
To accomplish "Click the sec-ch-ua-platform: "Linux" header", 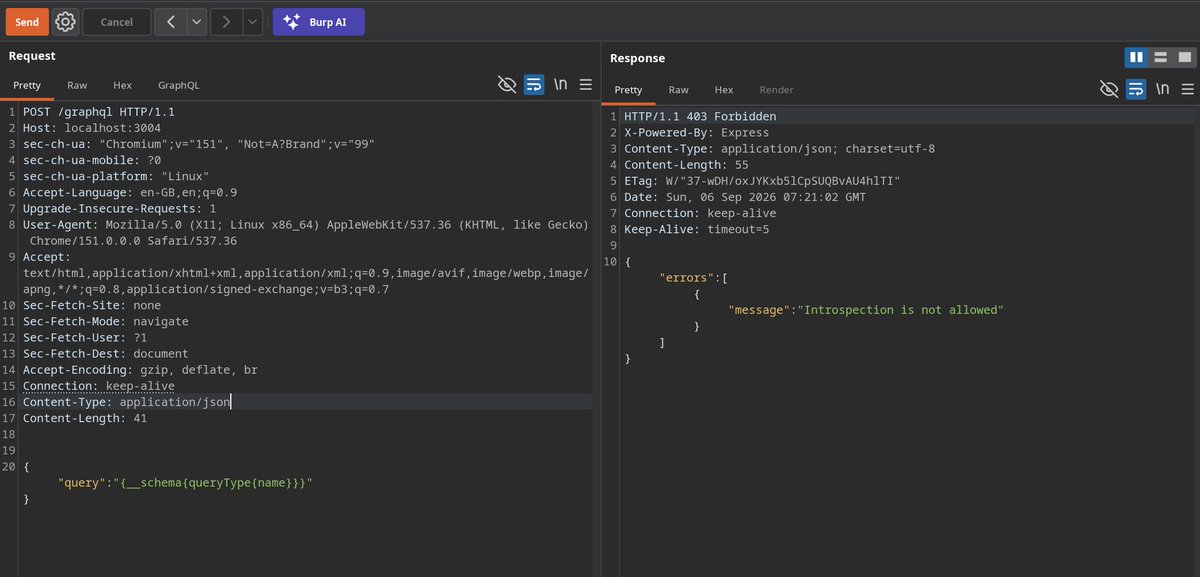I will (x=116, y=177).
